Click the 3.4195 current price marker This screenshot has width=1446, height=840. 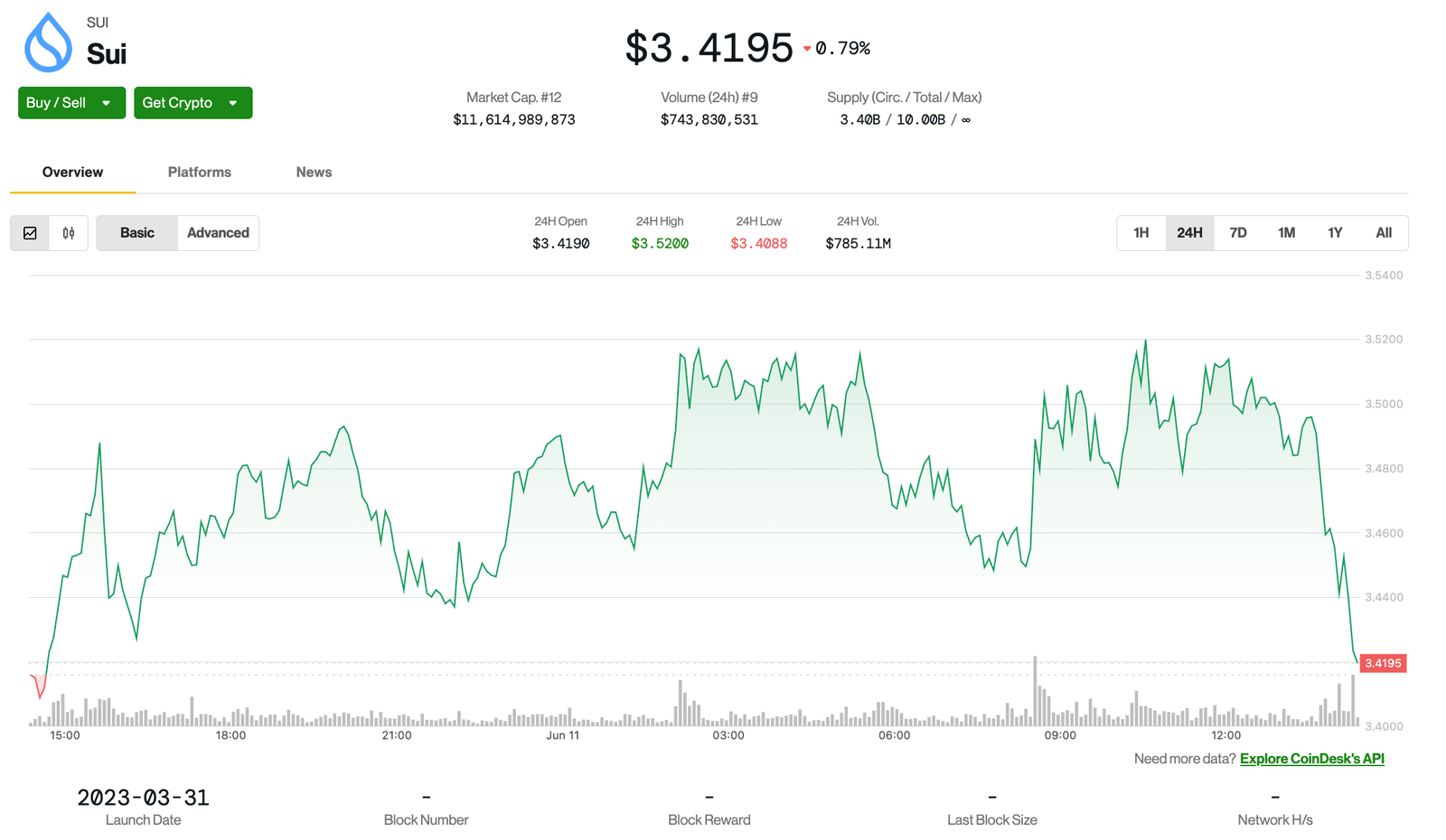1383,663
